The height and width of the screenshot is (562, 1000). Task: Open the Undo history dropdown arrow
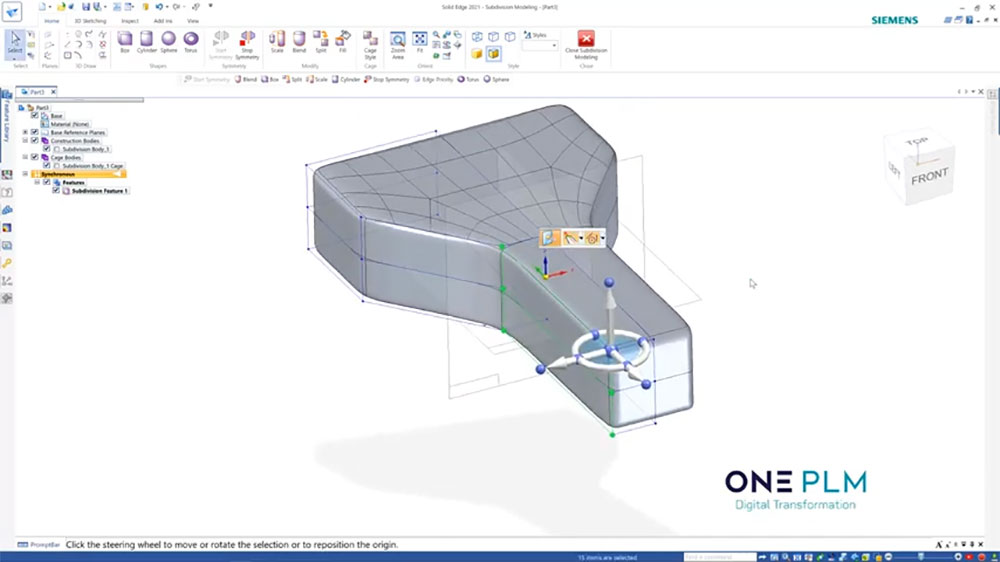pyautogui.click(x=167, y=6)
